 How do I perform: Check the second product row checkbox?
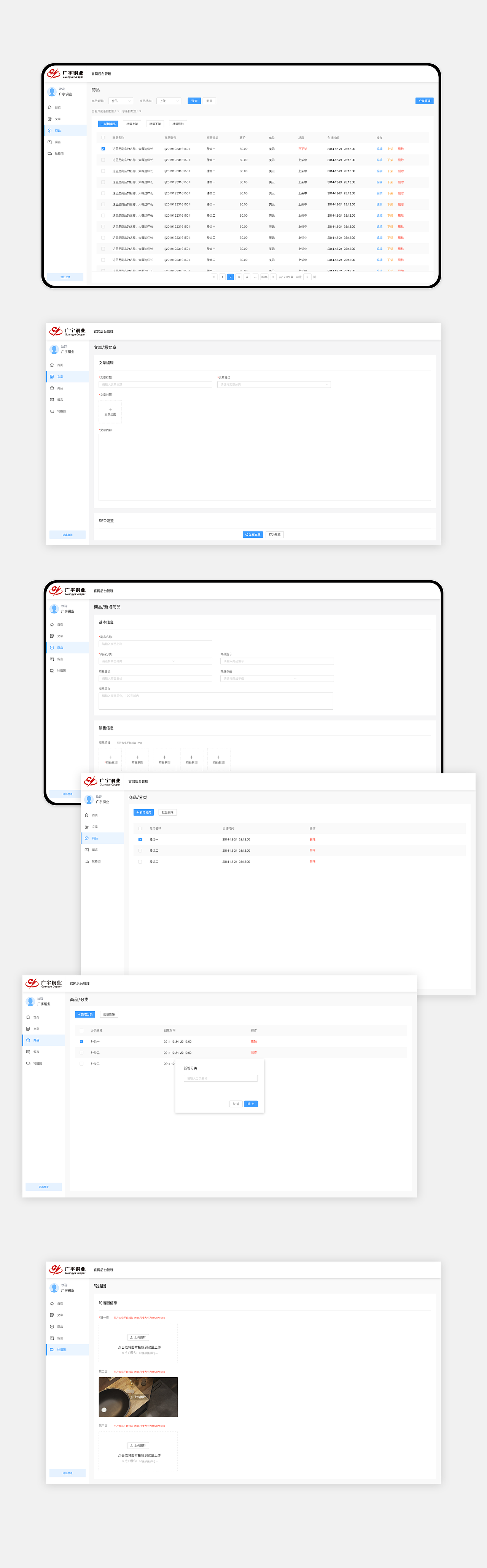point(103,160)
